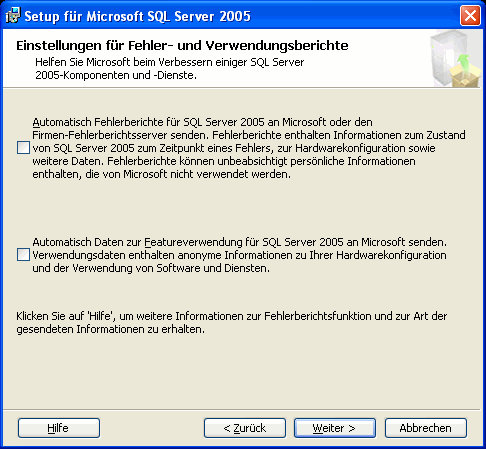The width and height of the screenshot is (486, 449).
Task: Open help with the Hilfe button
Action: tap(59, 428)
